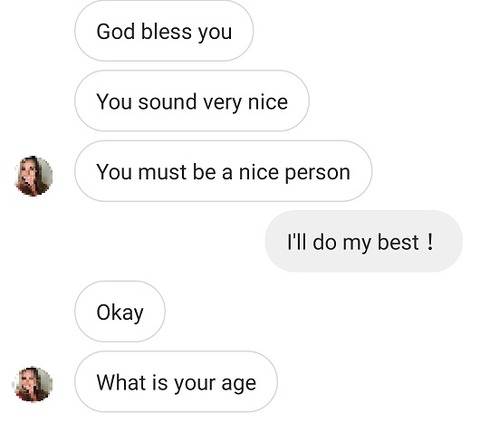Click the word "bless" in the top bubble
This screenshot has width=480, height=433.
tap(166, 32)
